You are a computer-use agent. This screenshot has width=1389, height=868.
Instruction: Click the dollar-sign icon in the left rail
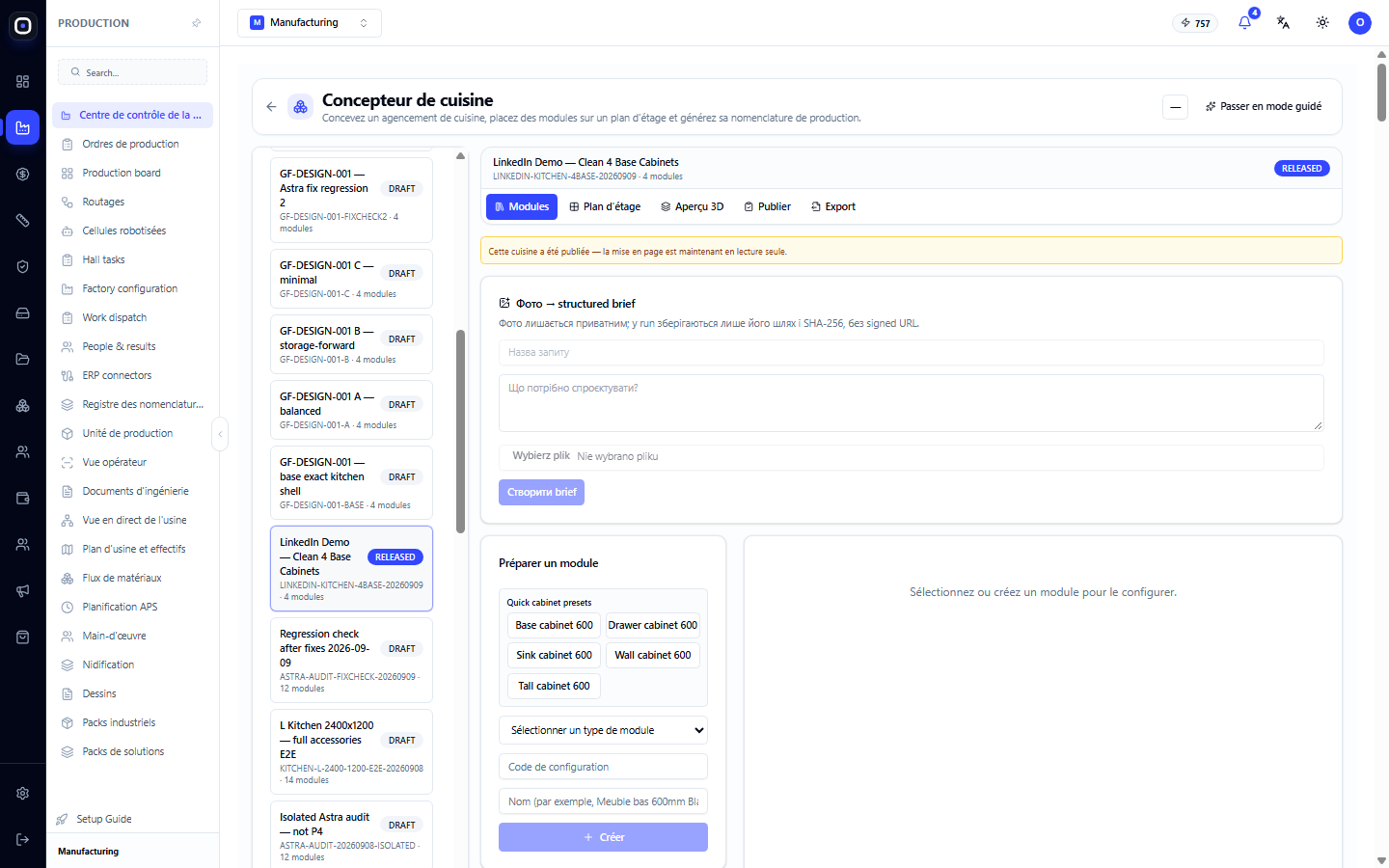pyautogui.click(x=23, y=175)
